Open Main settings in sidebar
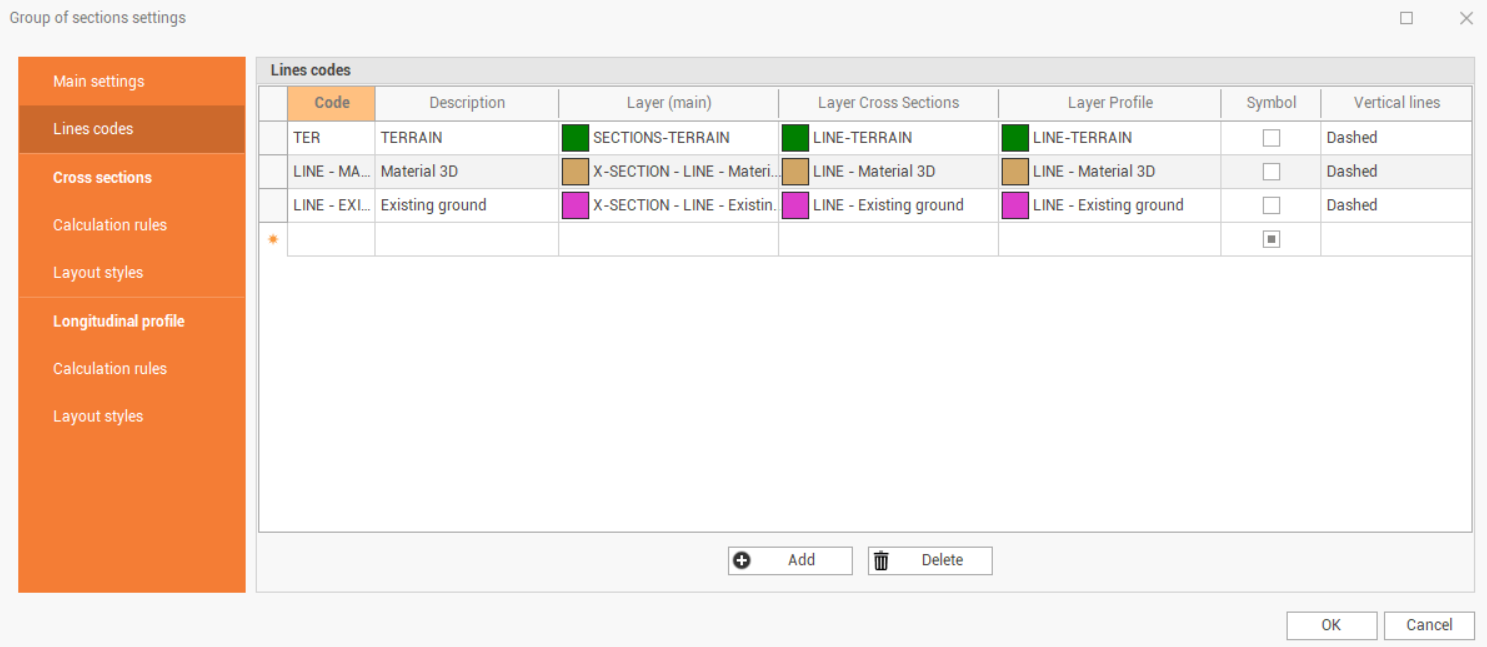 tap(99, 81)
